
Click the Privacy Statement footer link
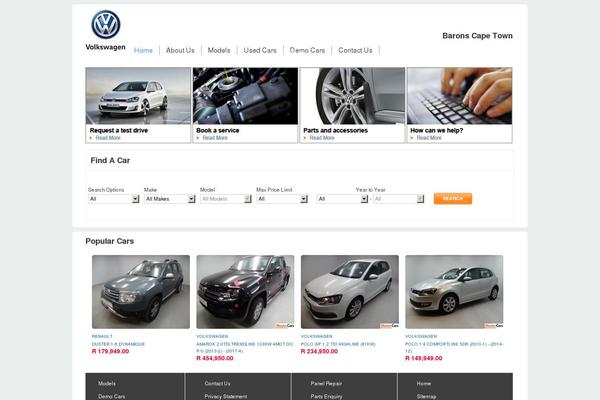click(x=226, y=397)
